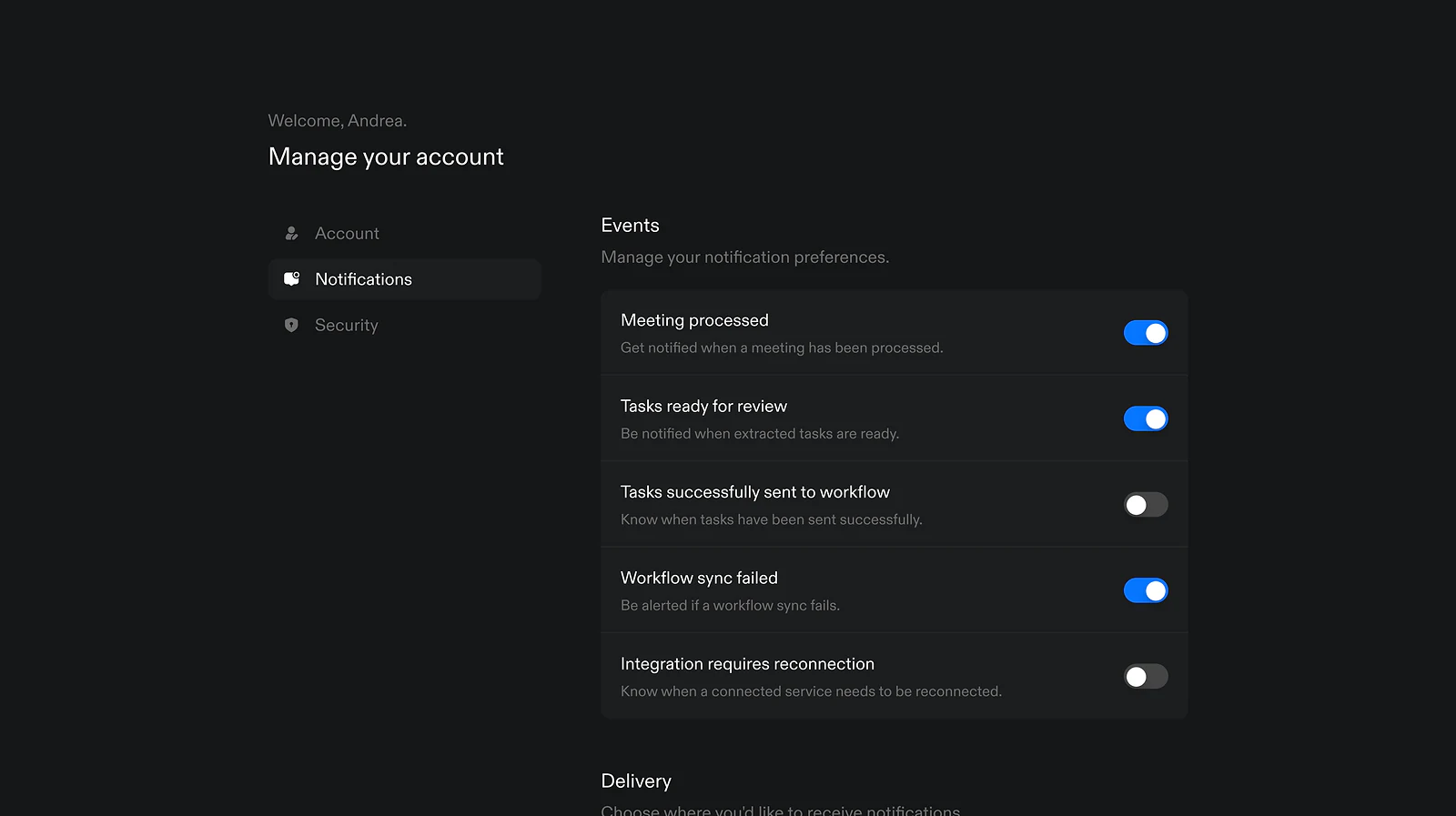Screen dimensions: 1456x816
Task: Click the "Tasks ready for review" title
Action: pyautogui.click(x=703, y=406)
